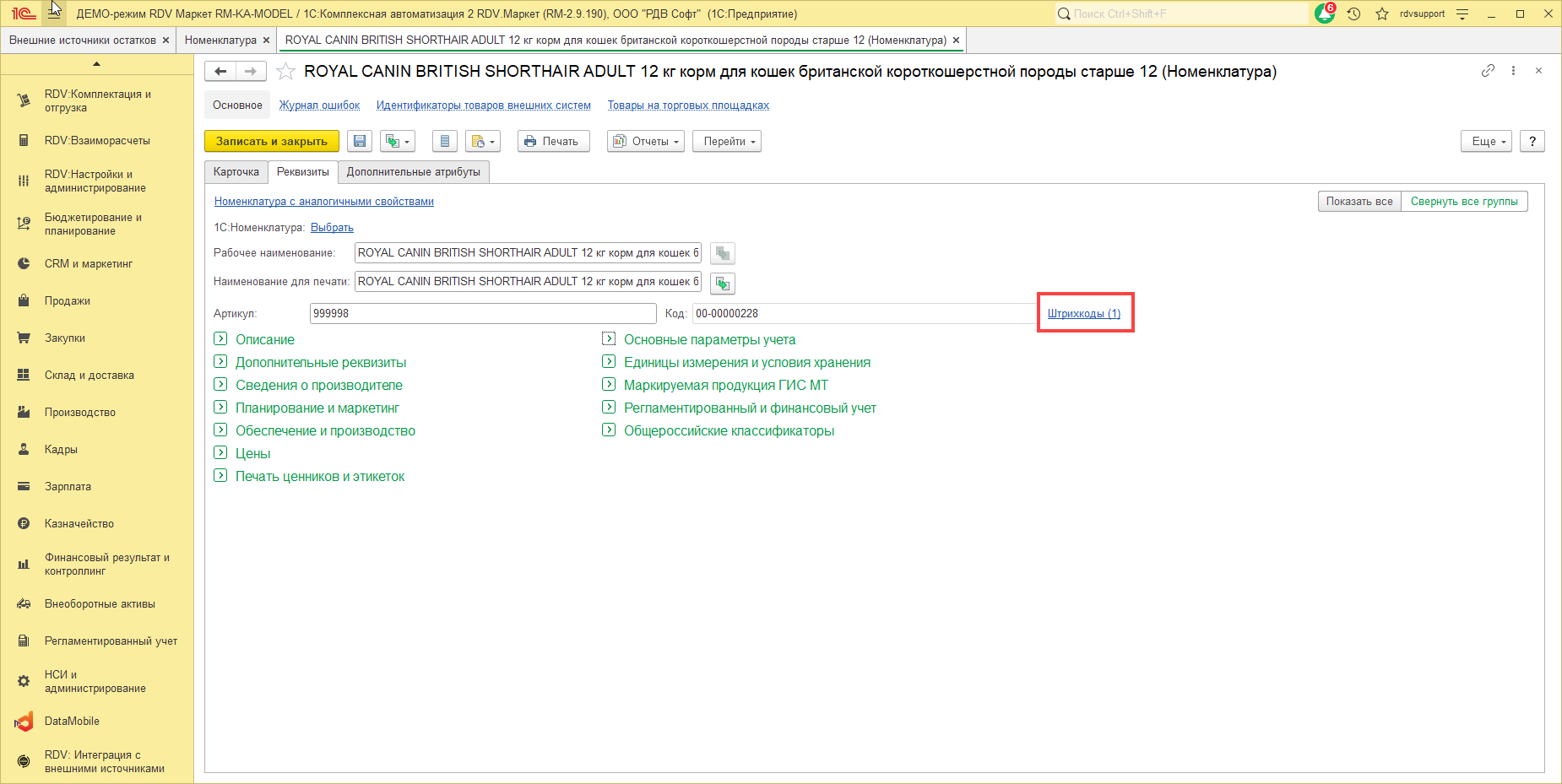The width and height of the screenshot is (1562, 784).
Task: Open the Штрихкоды (1) link
Action: (1084, 314)
